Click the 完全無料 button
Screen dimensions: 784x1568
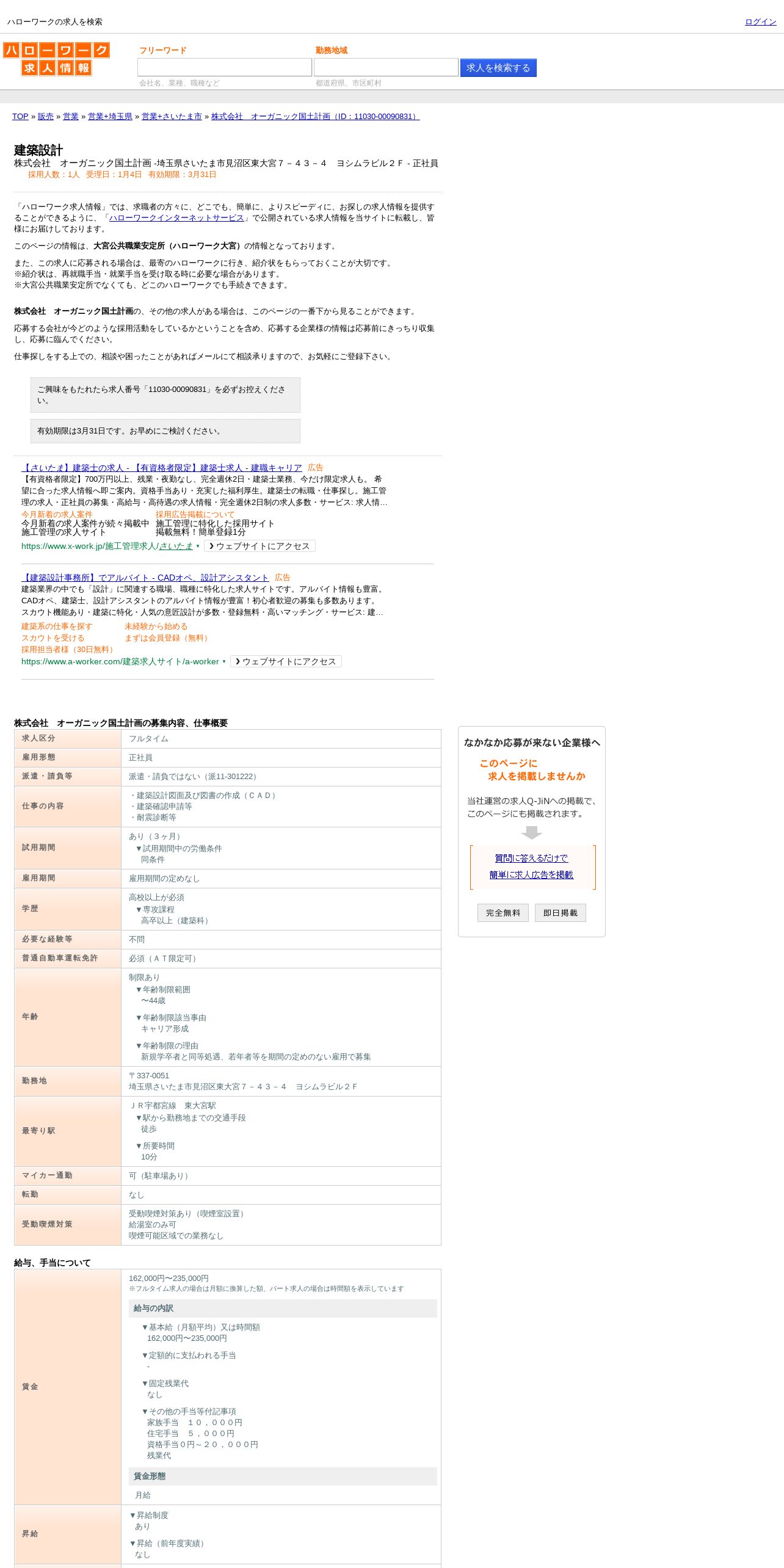[503, 913]
